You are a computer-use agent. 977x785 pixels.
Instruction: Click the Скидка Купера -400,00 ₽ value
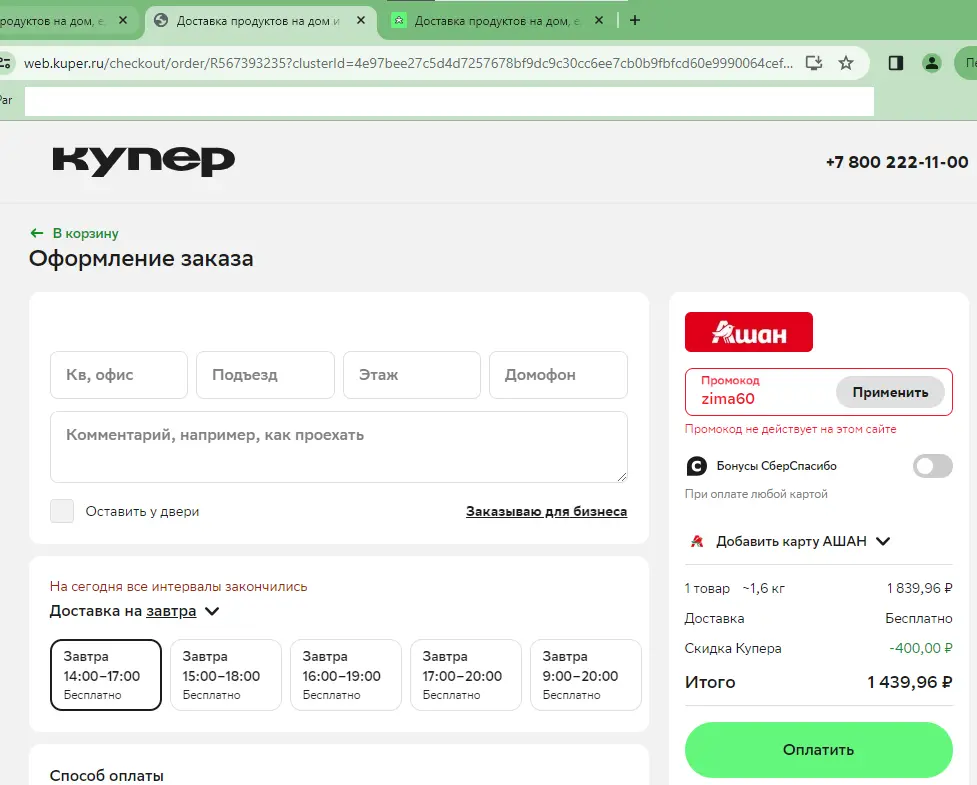pyautogui.click(x=920, y=649)
